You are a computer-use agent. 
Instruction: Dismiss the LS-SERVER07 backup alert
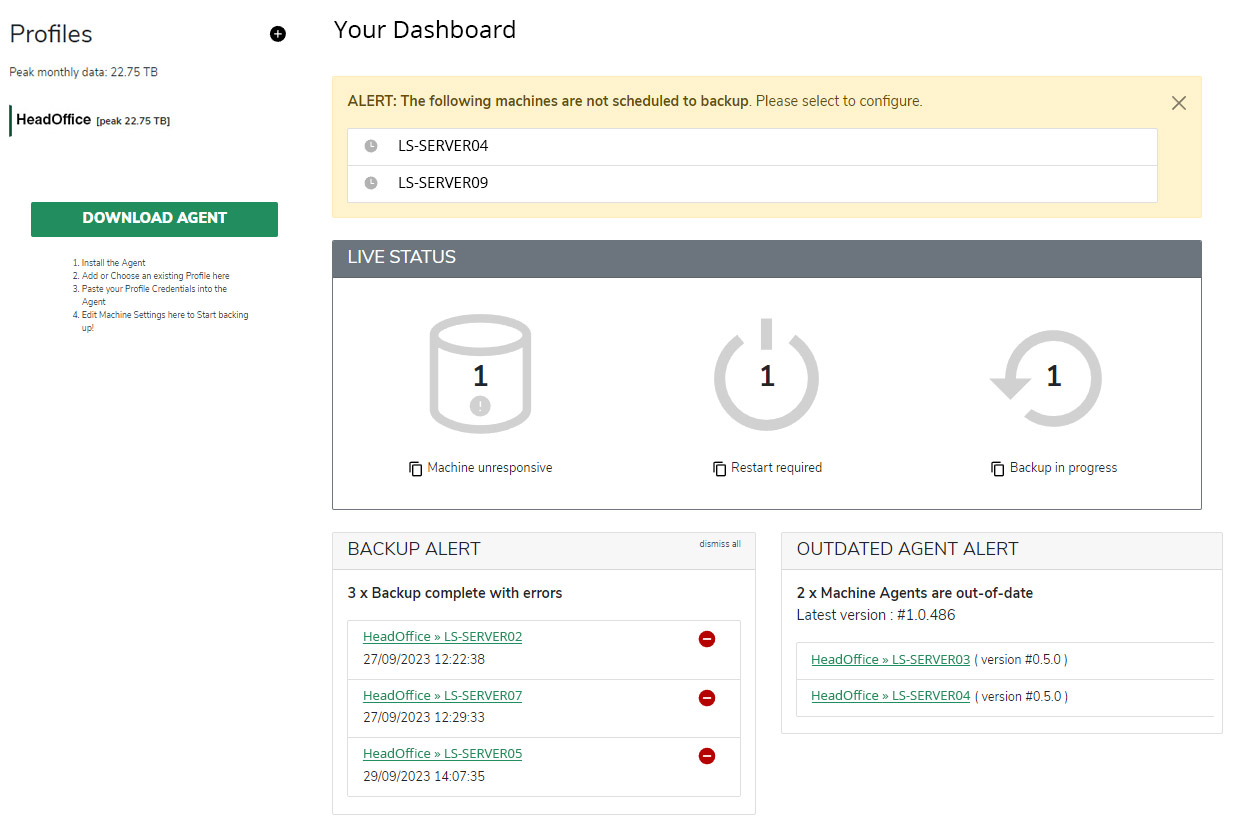pos(707,697)
